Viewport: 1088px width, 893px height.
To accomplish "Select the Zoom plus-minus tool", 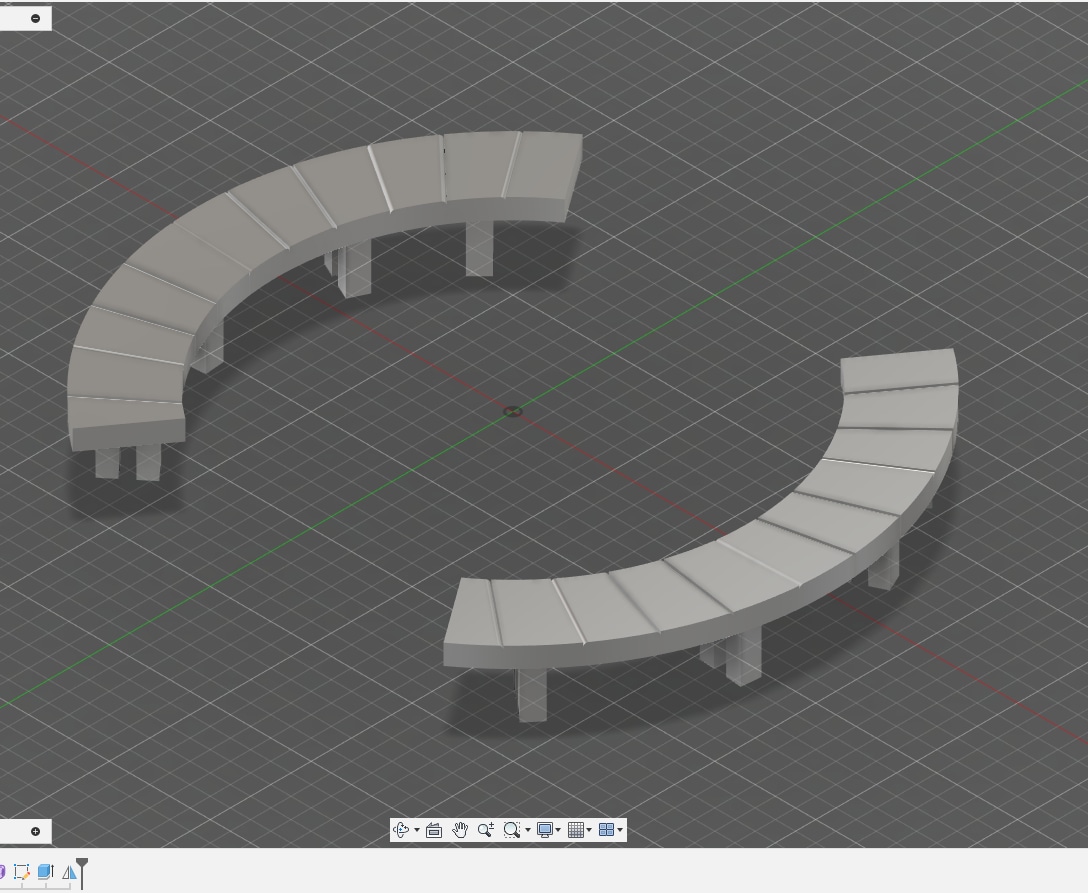I will [x=486, y=830].
